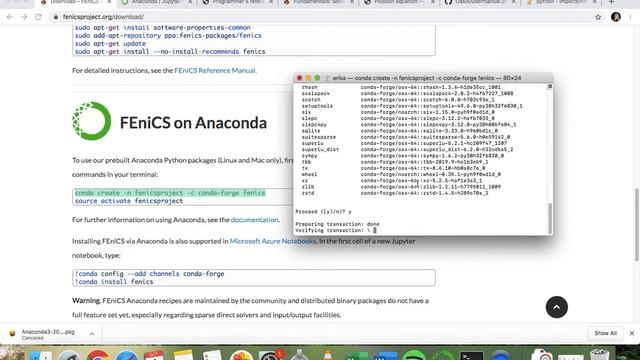
Task: Click the green zoom button of Terminal window
Action: pos(317,78)
